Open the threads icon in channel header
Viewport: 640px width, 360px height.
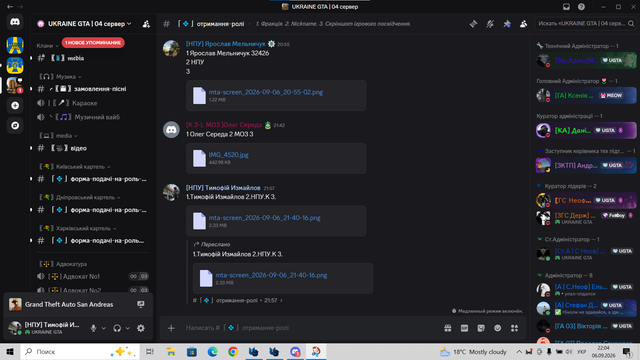click(x=473, y=24)
